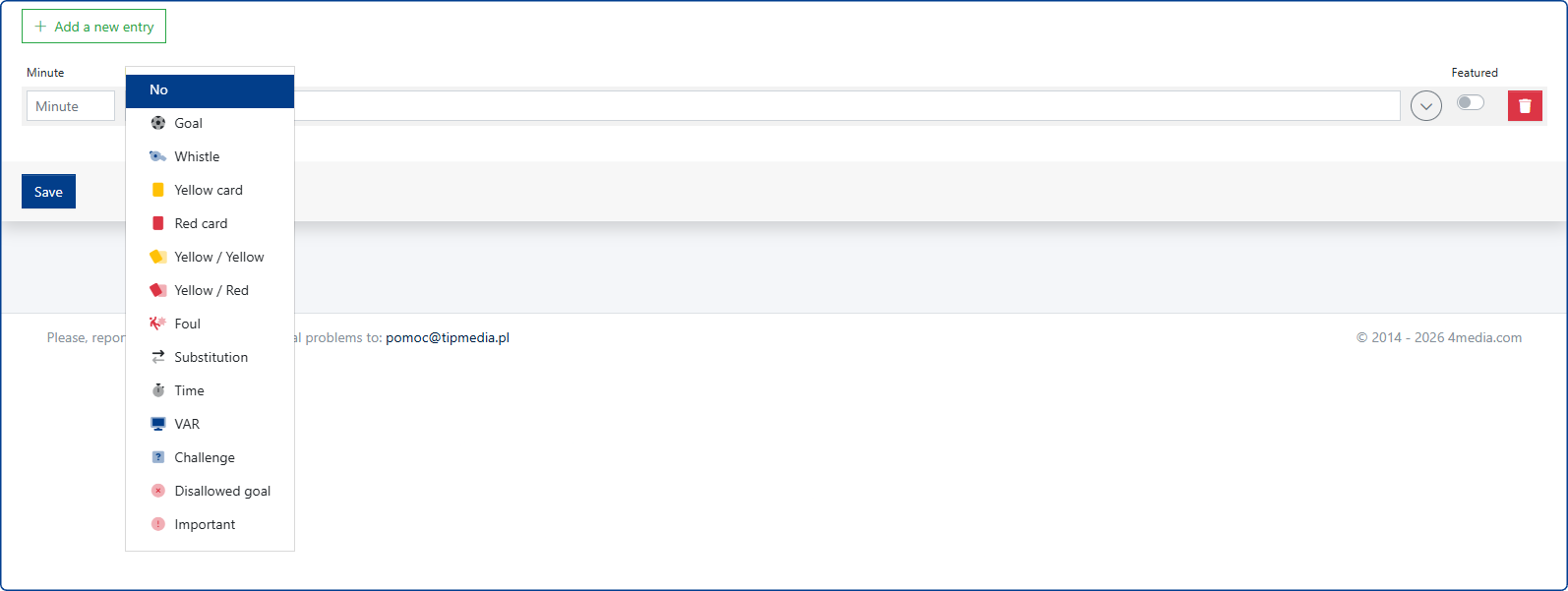Image resolution: width=1568 pixels, height=591 pixels.
Task: Choose the VAR monitor icon
Action: click(x=157, y=424)
